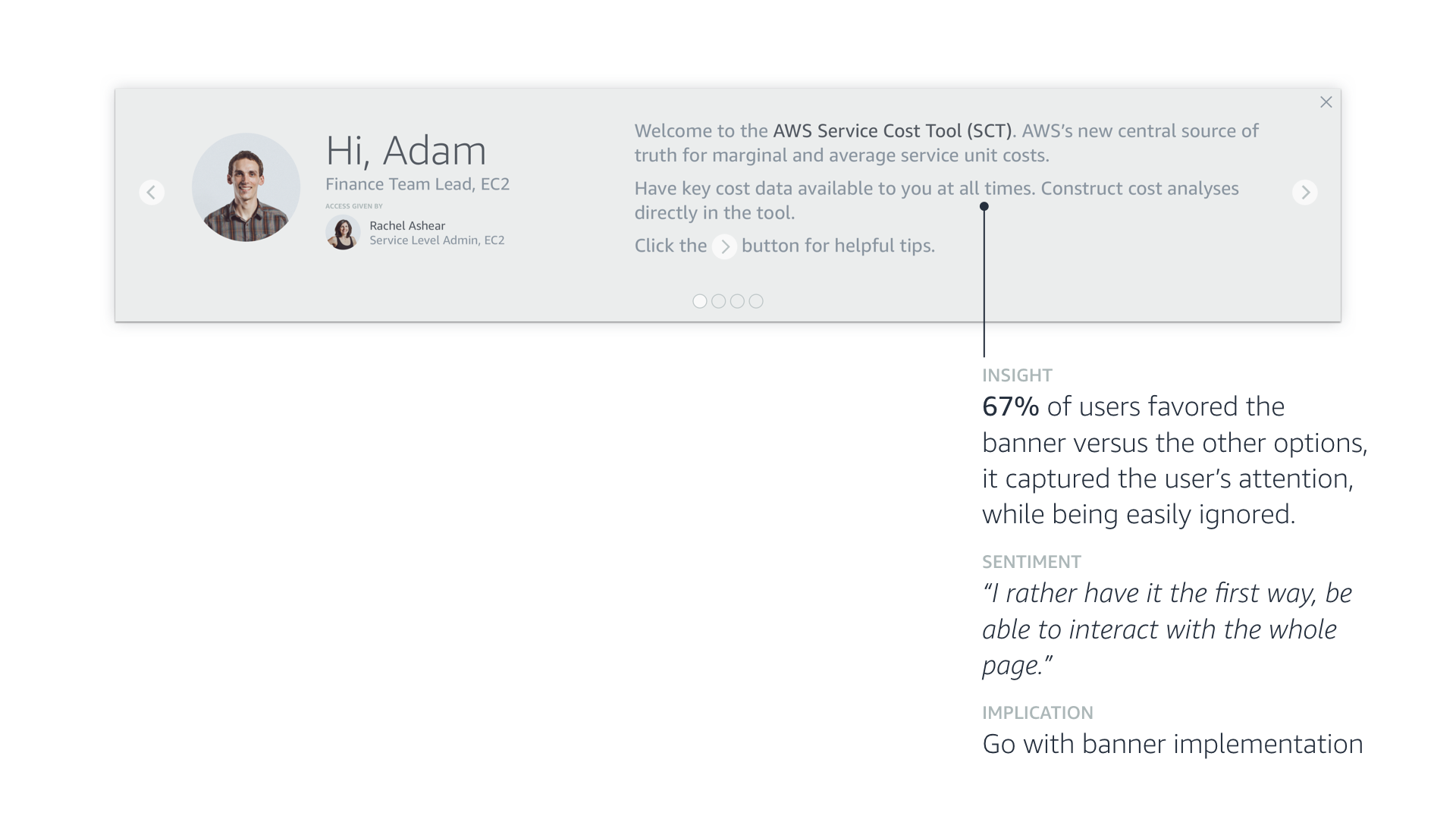Click Adam's large profile photo
Screen dimensions: 1456x819
246,187
